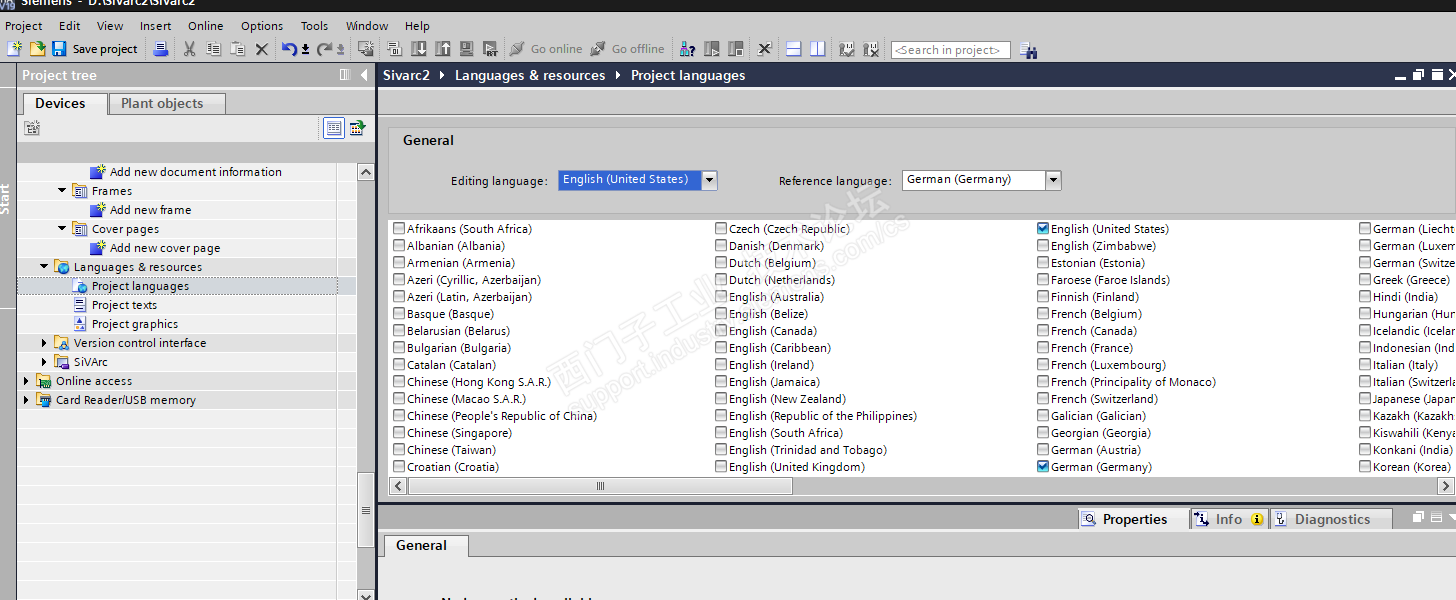
Task: Click Project tree collapse panel icon
Action: [x=363, y=75]
